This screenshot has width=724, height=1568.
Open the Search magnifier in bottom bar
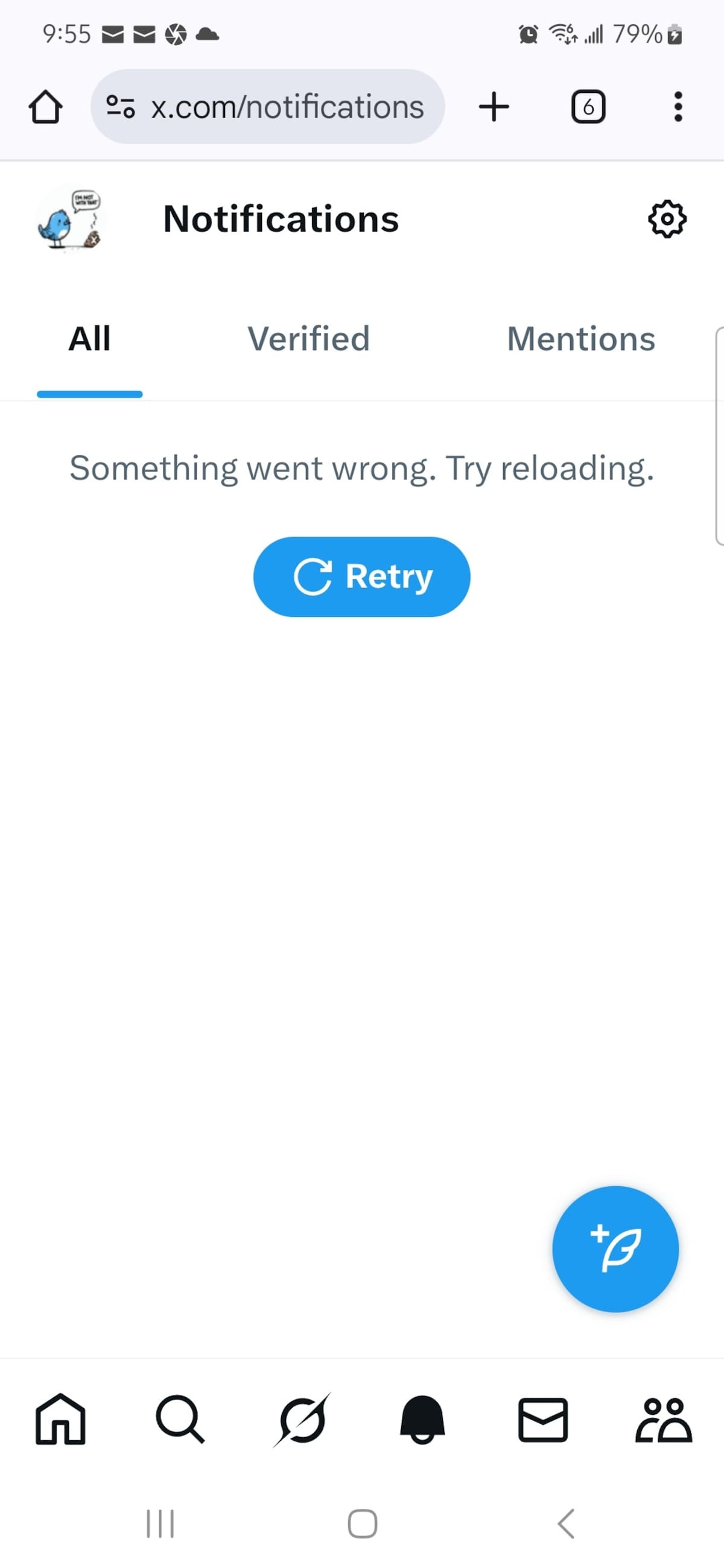pyautogui.click(x=180, y=1419)
